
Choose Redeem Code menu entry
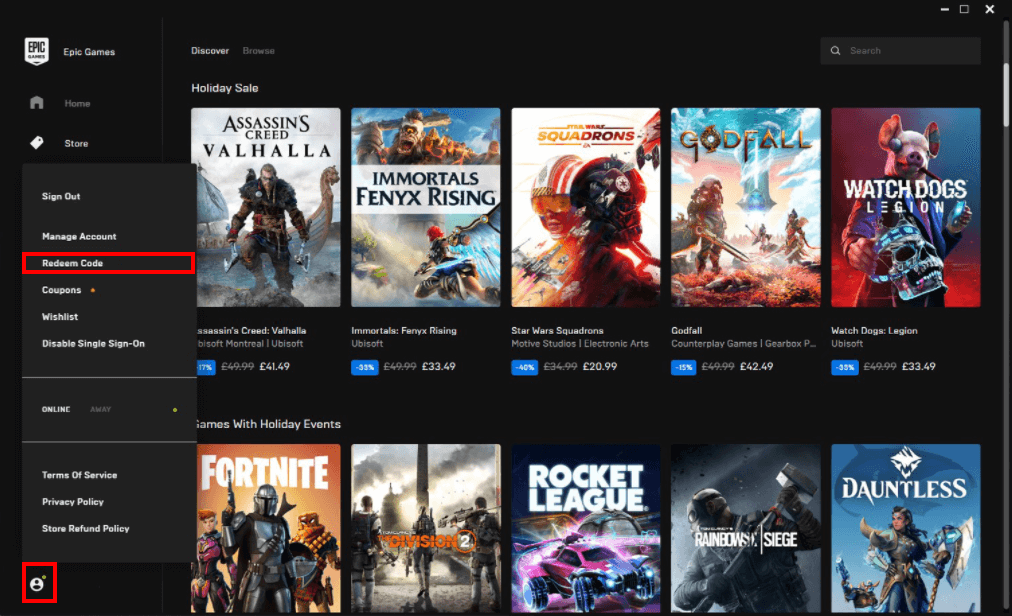coord(72,263)
